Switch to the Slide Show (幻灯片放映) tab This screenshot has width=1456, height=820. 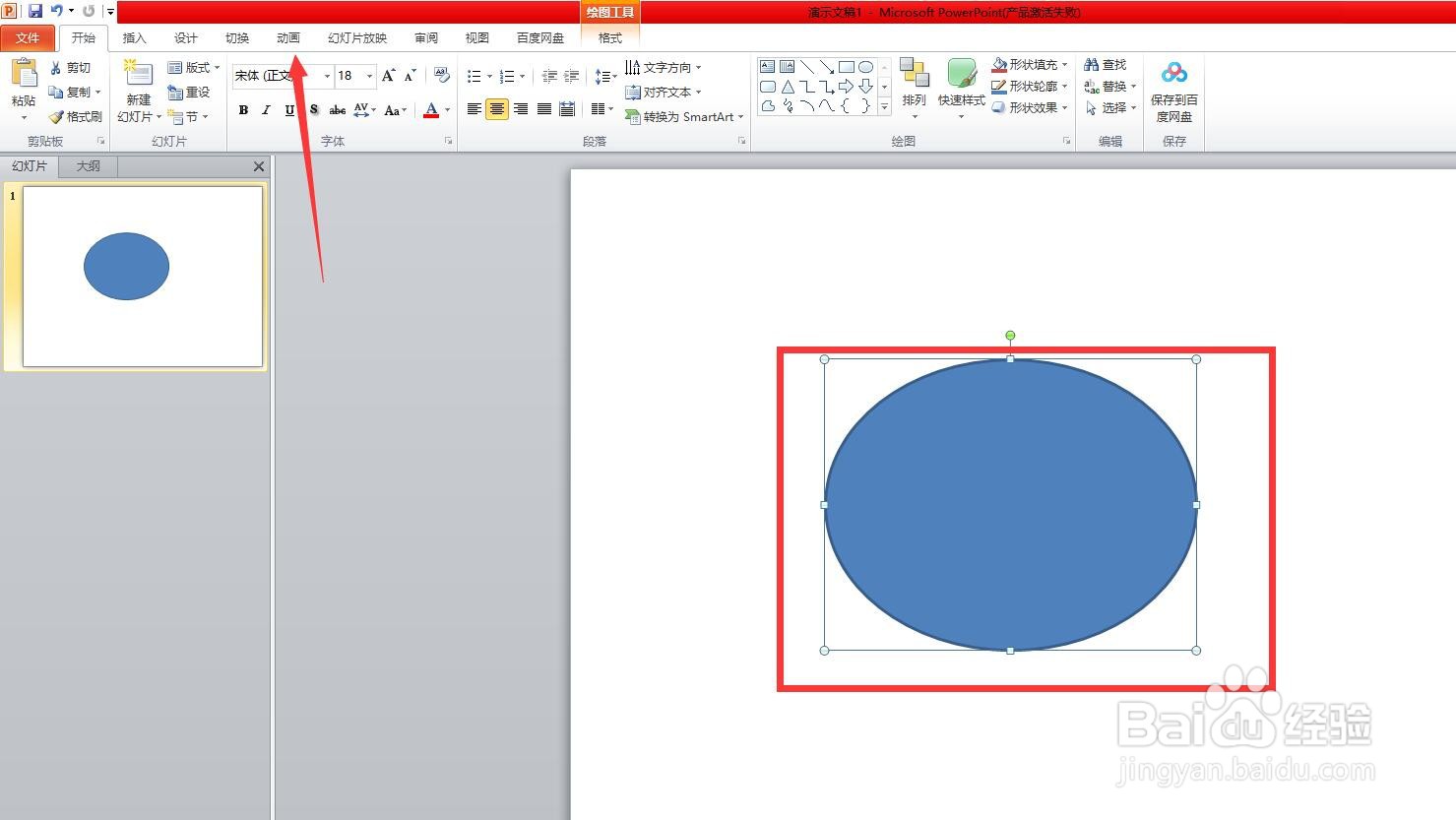pyautogui.click(x=357, y=37)
